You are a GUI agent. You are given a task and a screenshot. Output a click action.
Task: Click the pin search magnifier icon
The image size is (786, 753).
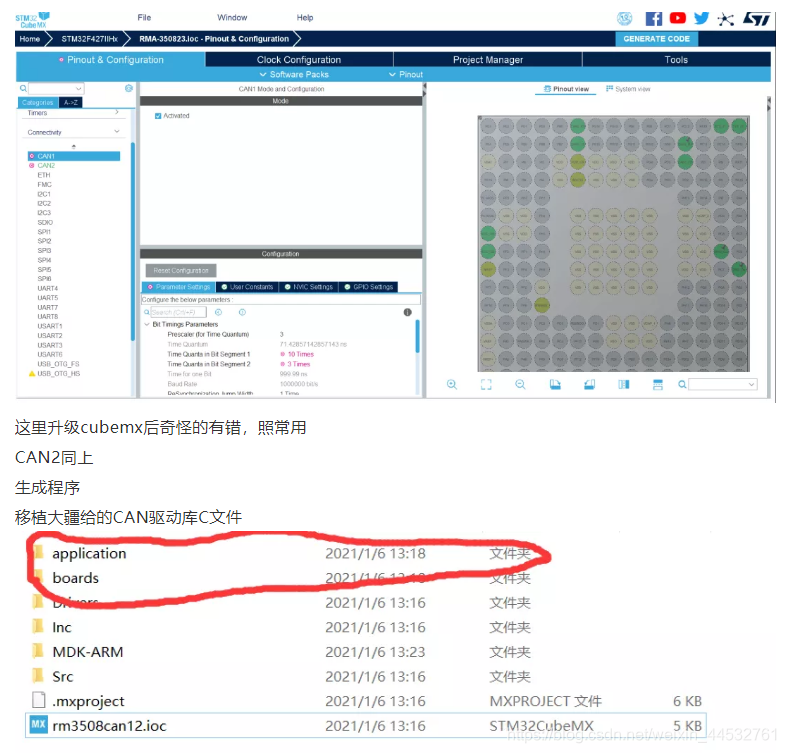point(682,385)
